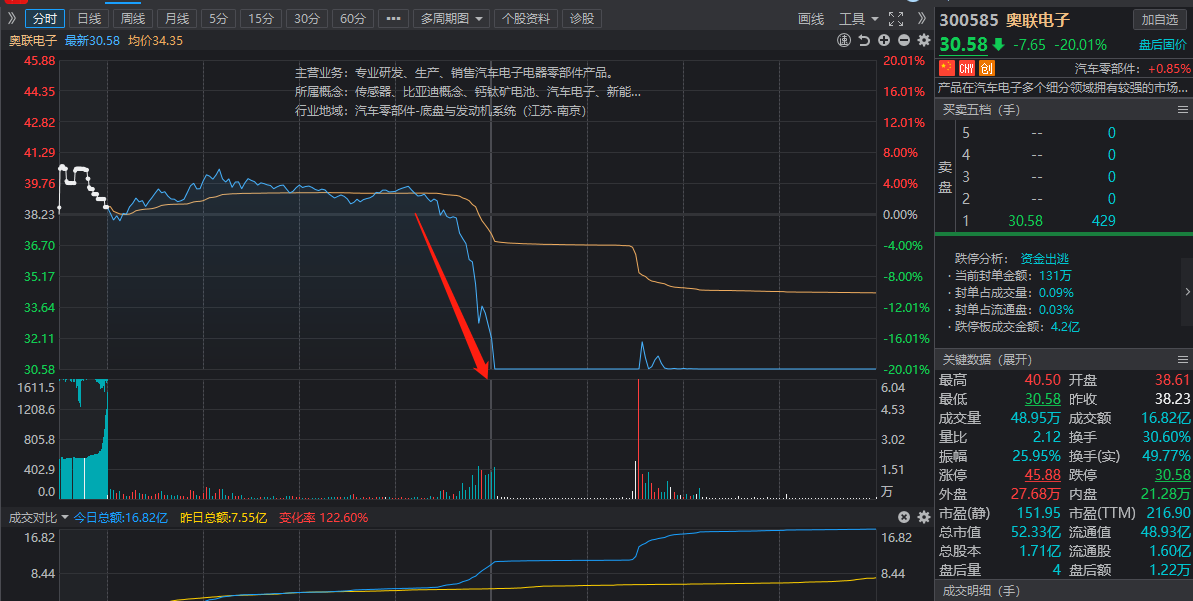Viewport: 1193px width, 601px height.
Task: Click the 变化率 122.60% label
Action: 323,517
